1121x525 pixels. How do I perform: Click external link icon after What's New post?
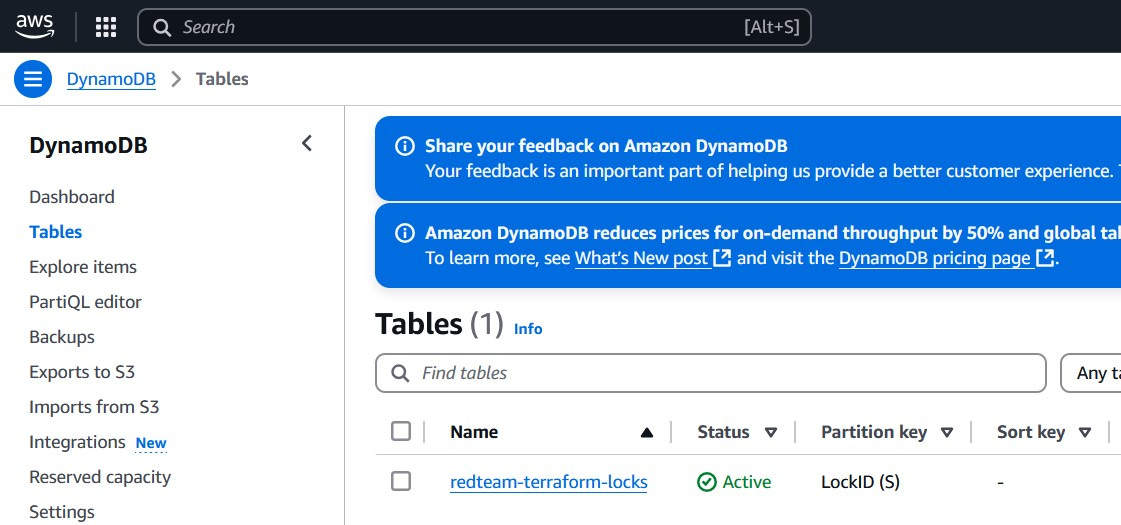pyautogui.click(x=723, y=257)
